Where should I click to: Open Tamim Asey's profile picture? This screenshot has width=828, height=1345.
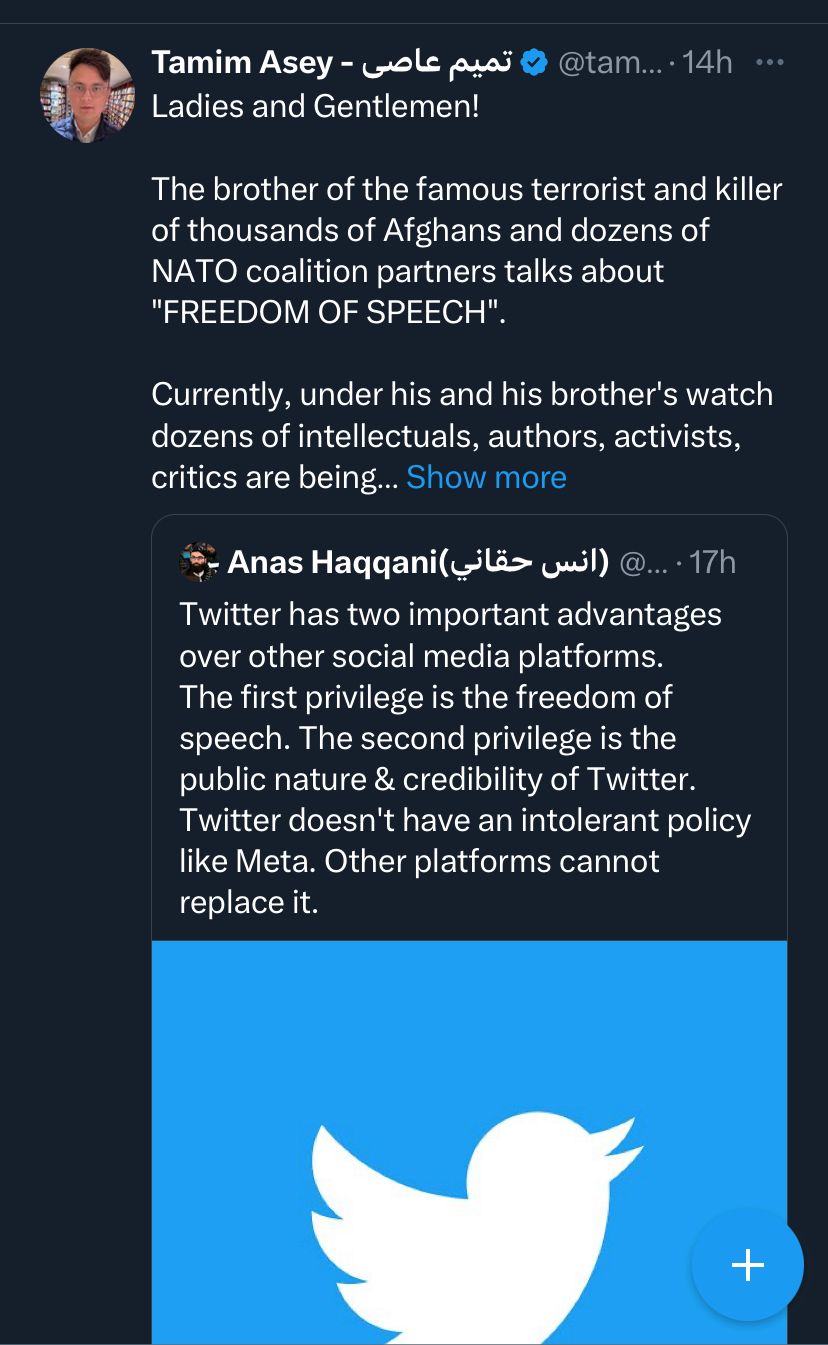point(87,95)
